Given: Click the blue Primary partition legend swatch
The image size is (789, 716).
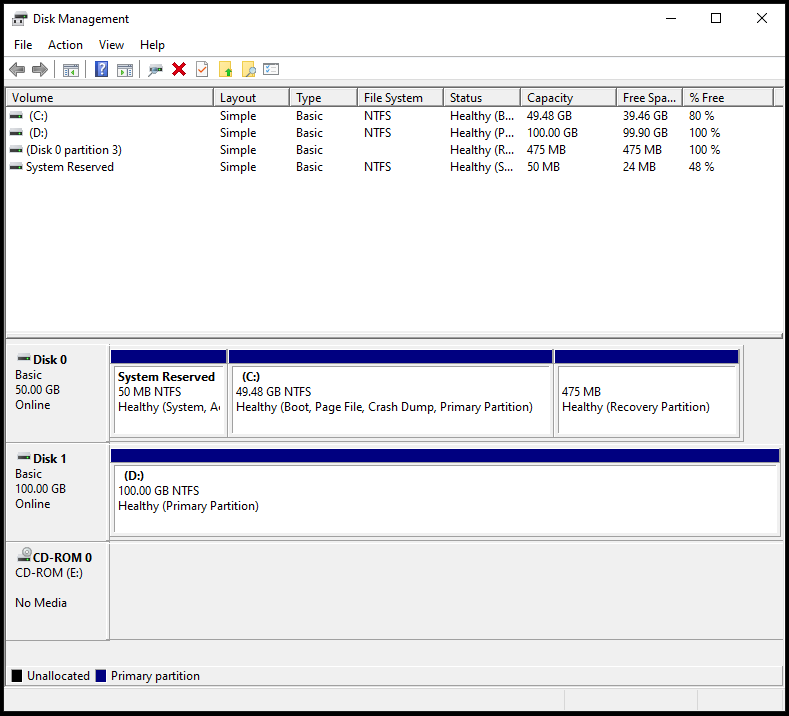Looking at the screenshot, I should pyautogui.click(x=101, y=676).
